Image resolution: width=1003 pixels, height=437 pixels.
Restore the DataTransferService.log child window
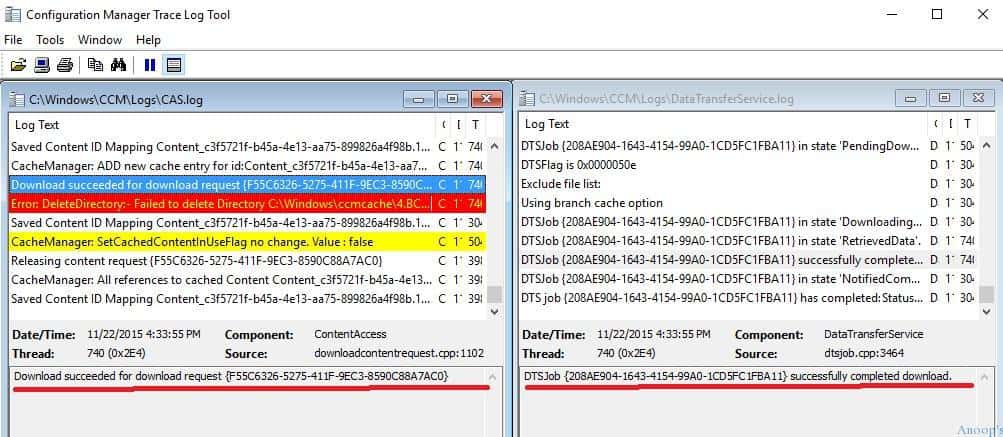pyautogui.click(x=944, y=98)
